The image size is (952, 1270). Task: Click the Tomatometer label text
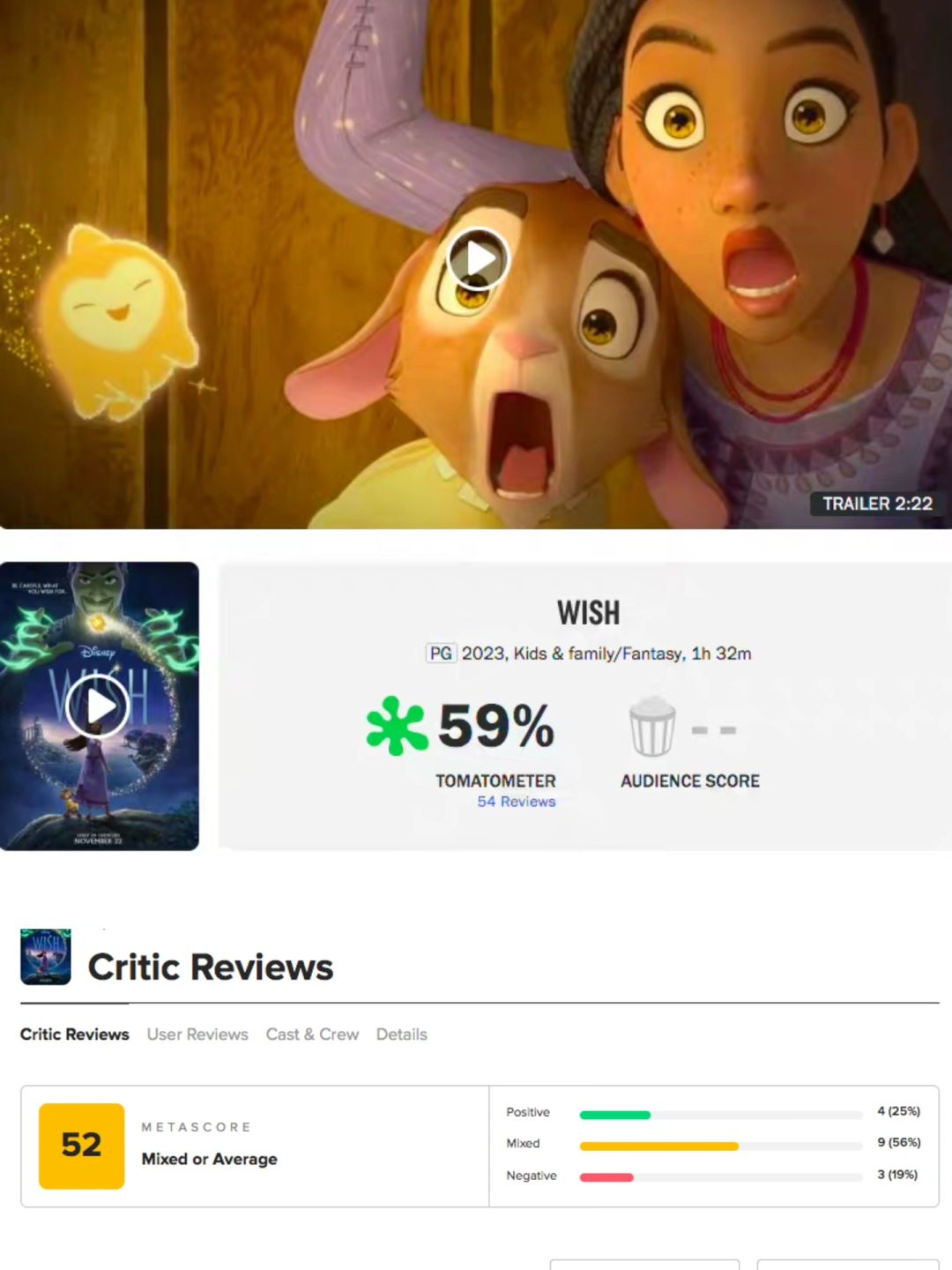pyautogui.click(x=495, y=781)
